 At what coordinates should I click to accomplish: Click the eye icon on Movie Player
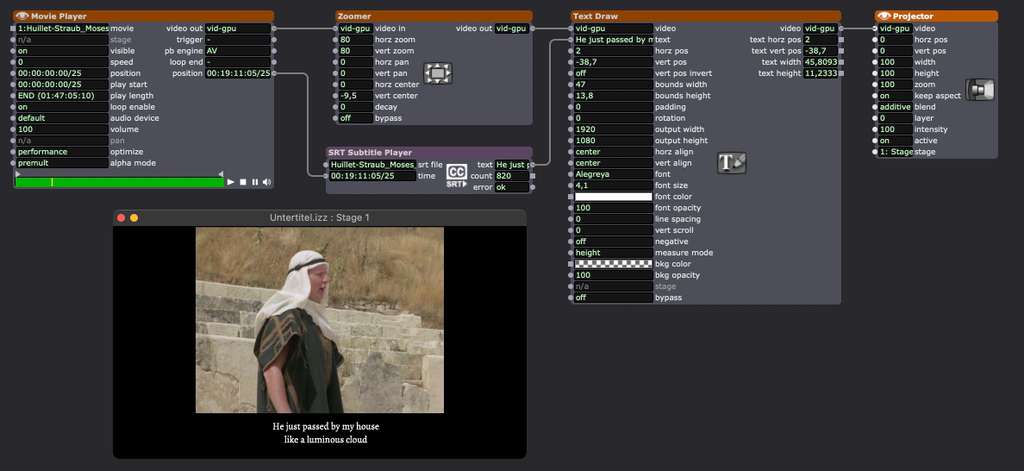(x=22, y=17)
